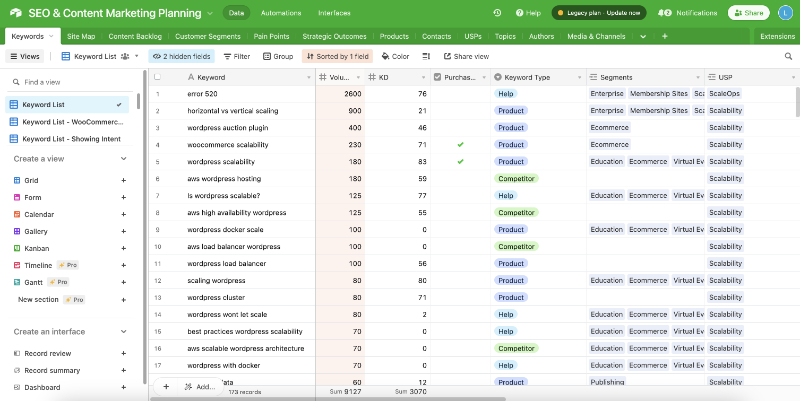Open the search magnifier icon
The height and width of the screenshot is (401, 800).
(788, 56)
